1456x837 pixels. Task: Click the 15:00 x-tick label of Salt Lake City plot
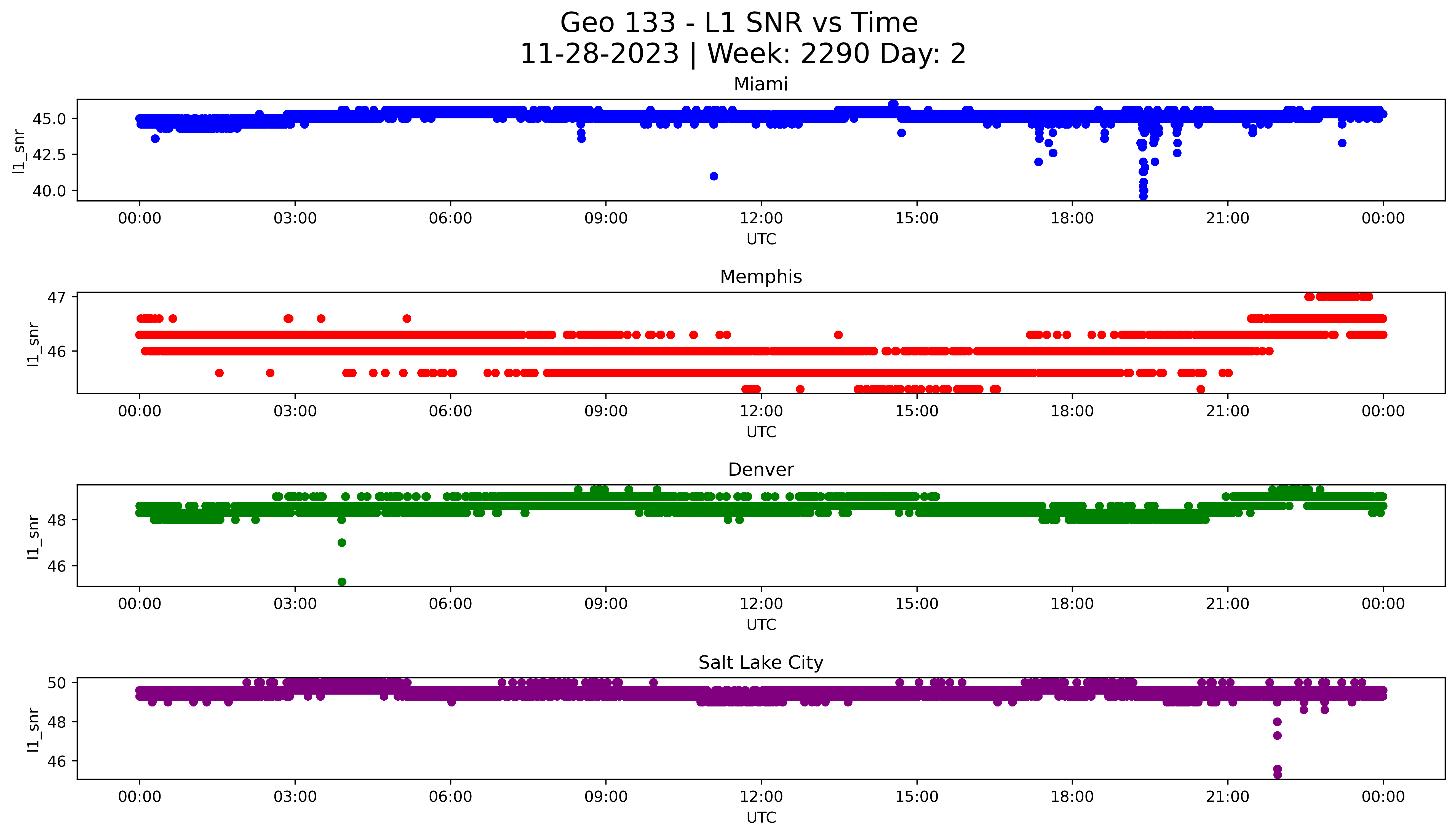point(917,797)
